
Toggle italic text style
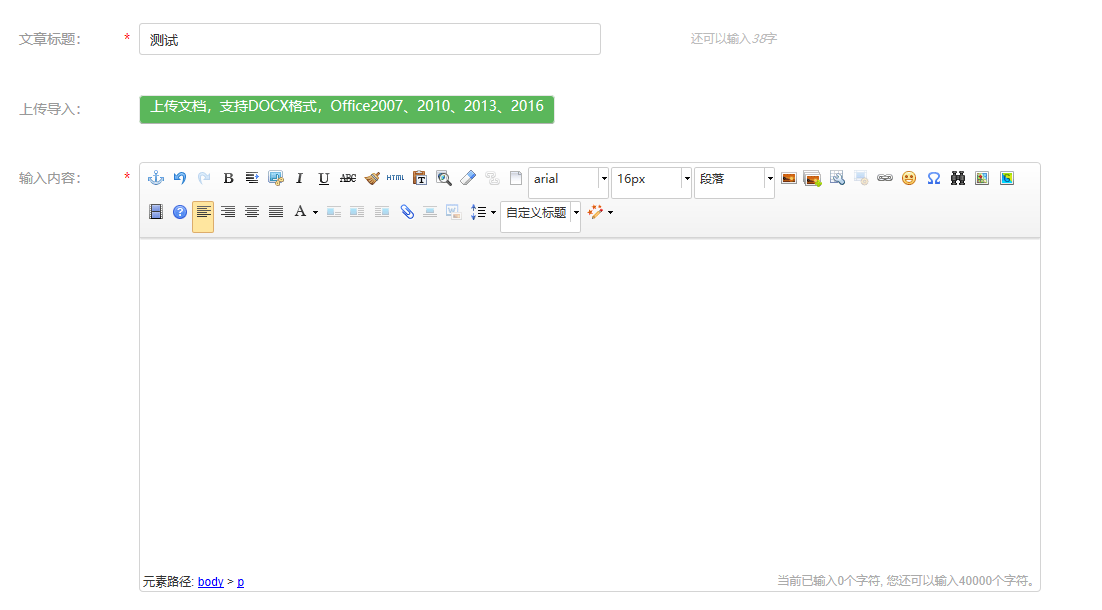click(x=299, y=178)
